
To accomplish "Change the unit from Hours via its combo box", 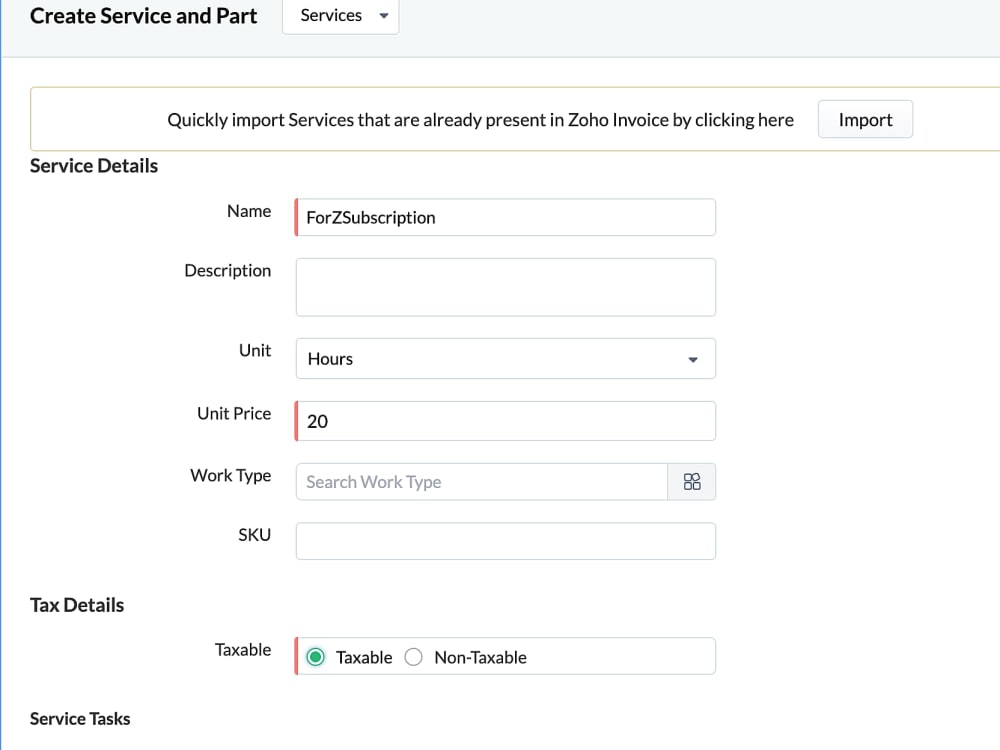I will [x=505, y=358].
